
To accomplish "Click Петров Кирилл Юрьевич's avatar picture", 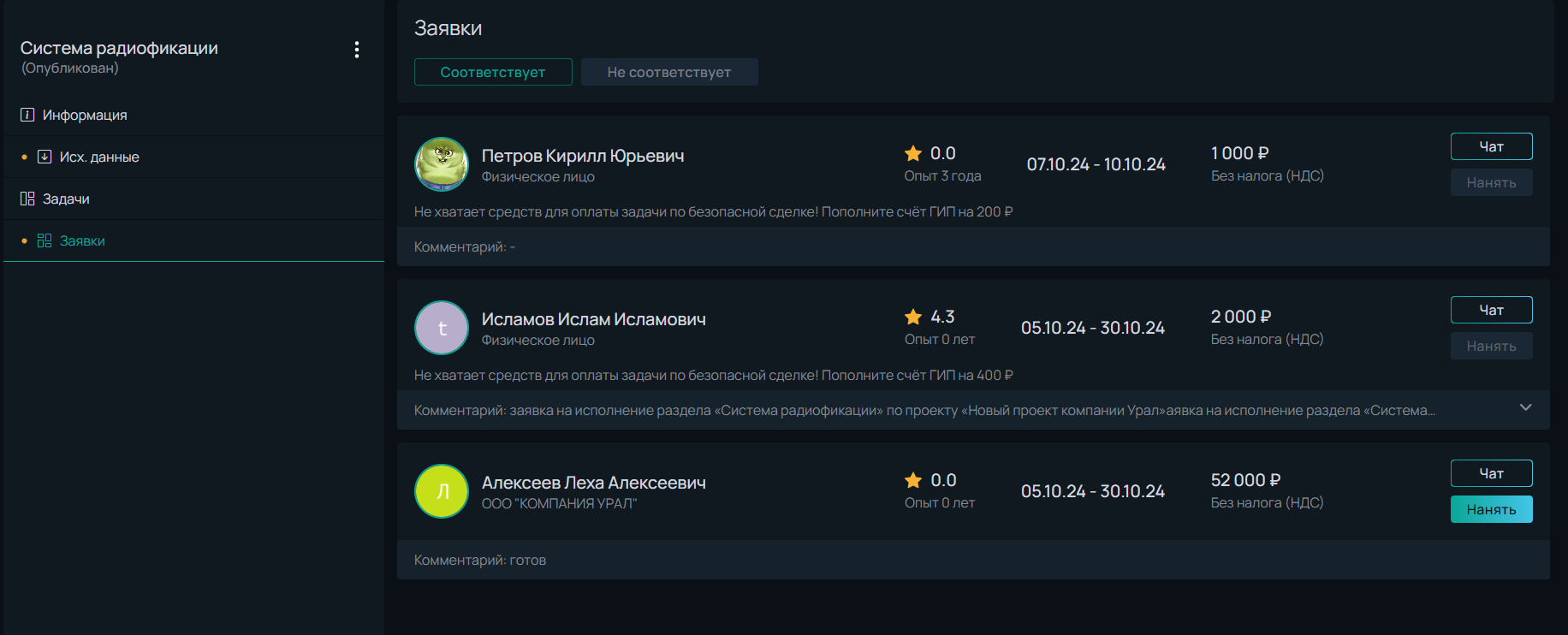I will pyautogui.click(x=442, y=164).
